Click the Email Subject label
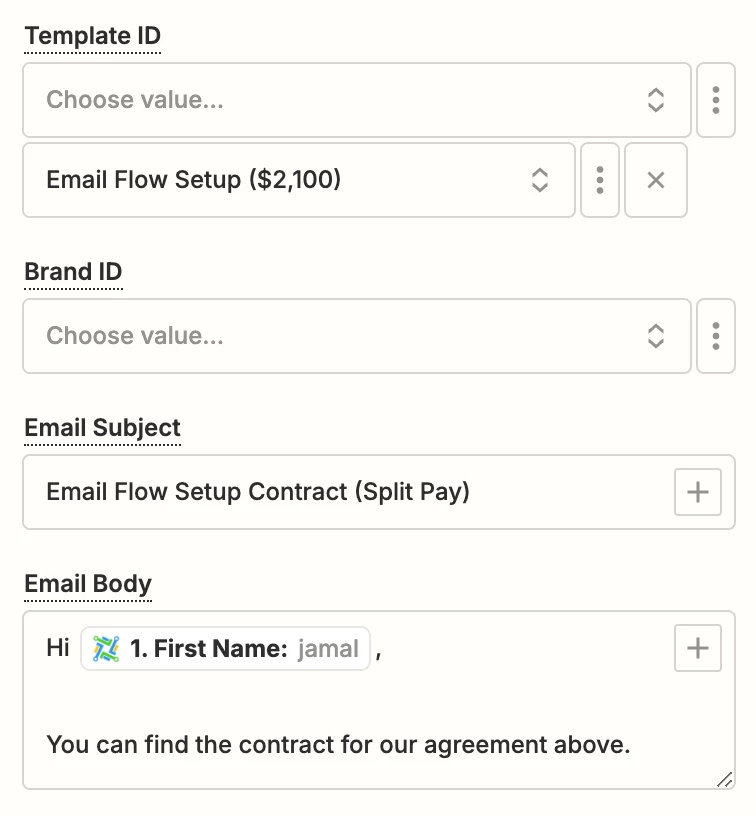The height and width of the screenshot is (816, 756). 102,428
